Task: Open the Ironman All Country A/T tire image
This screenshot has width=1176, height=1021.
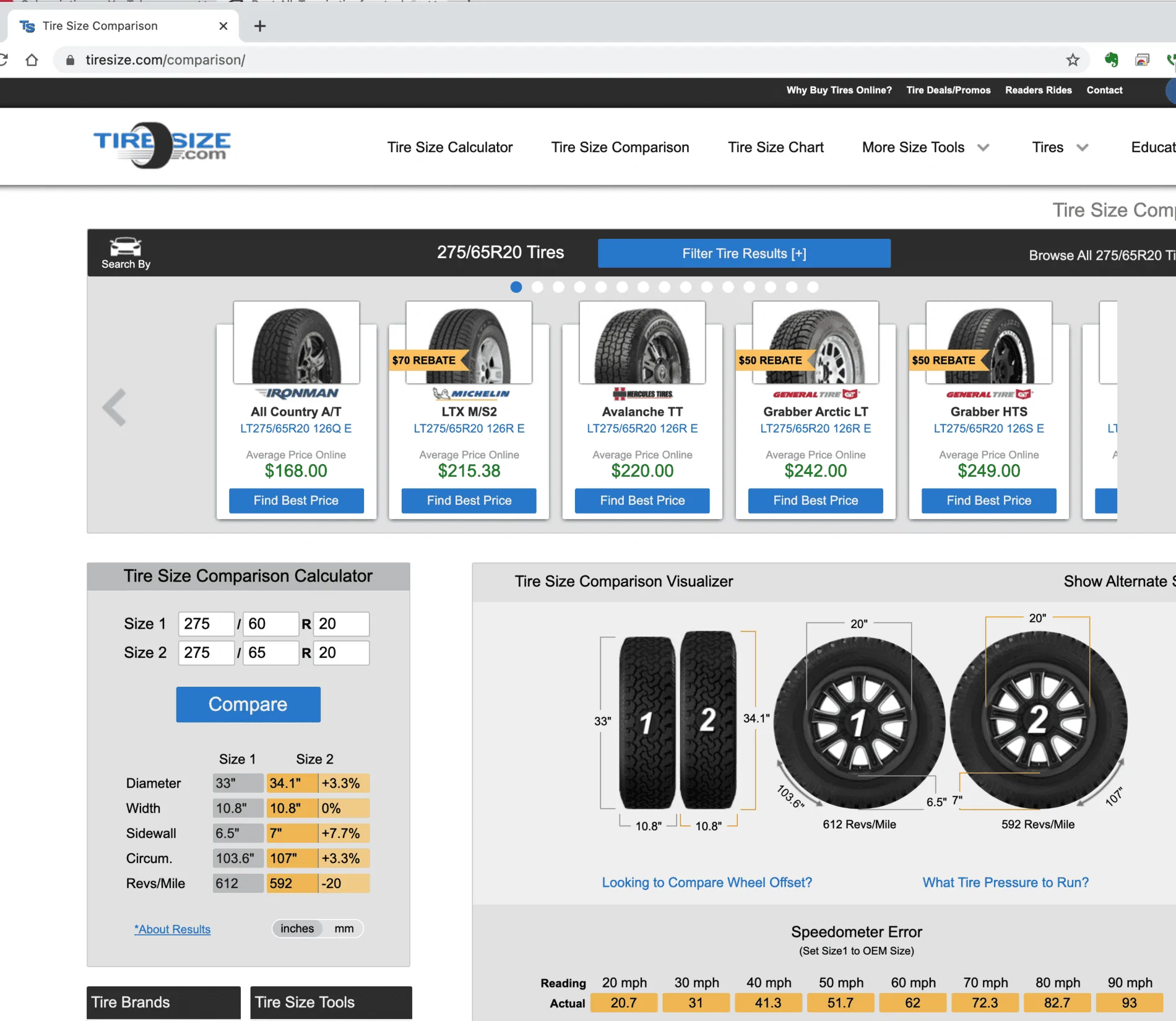Action: click(296, 343)
